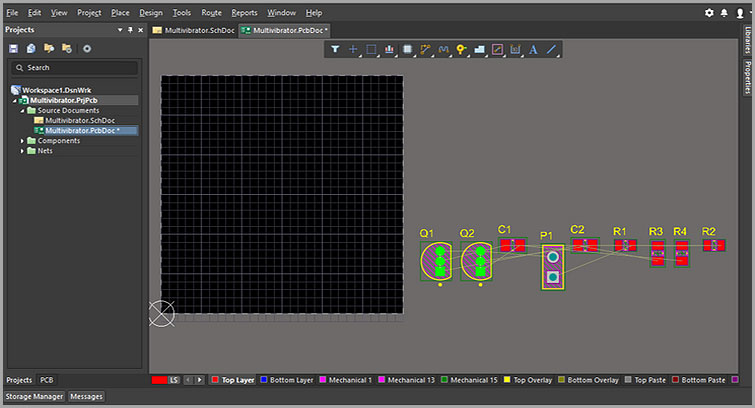Screen dimensions: 755x408
Task: Open the File menu
Action: 12,13
